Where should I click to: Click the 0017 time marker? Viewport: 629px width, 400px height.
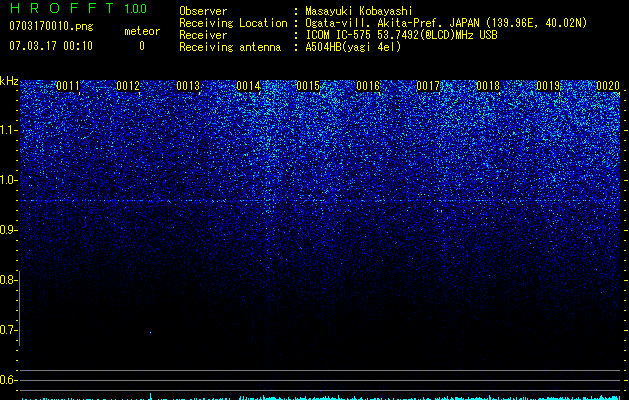click(x=428, y=86)
